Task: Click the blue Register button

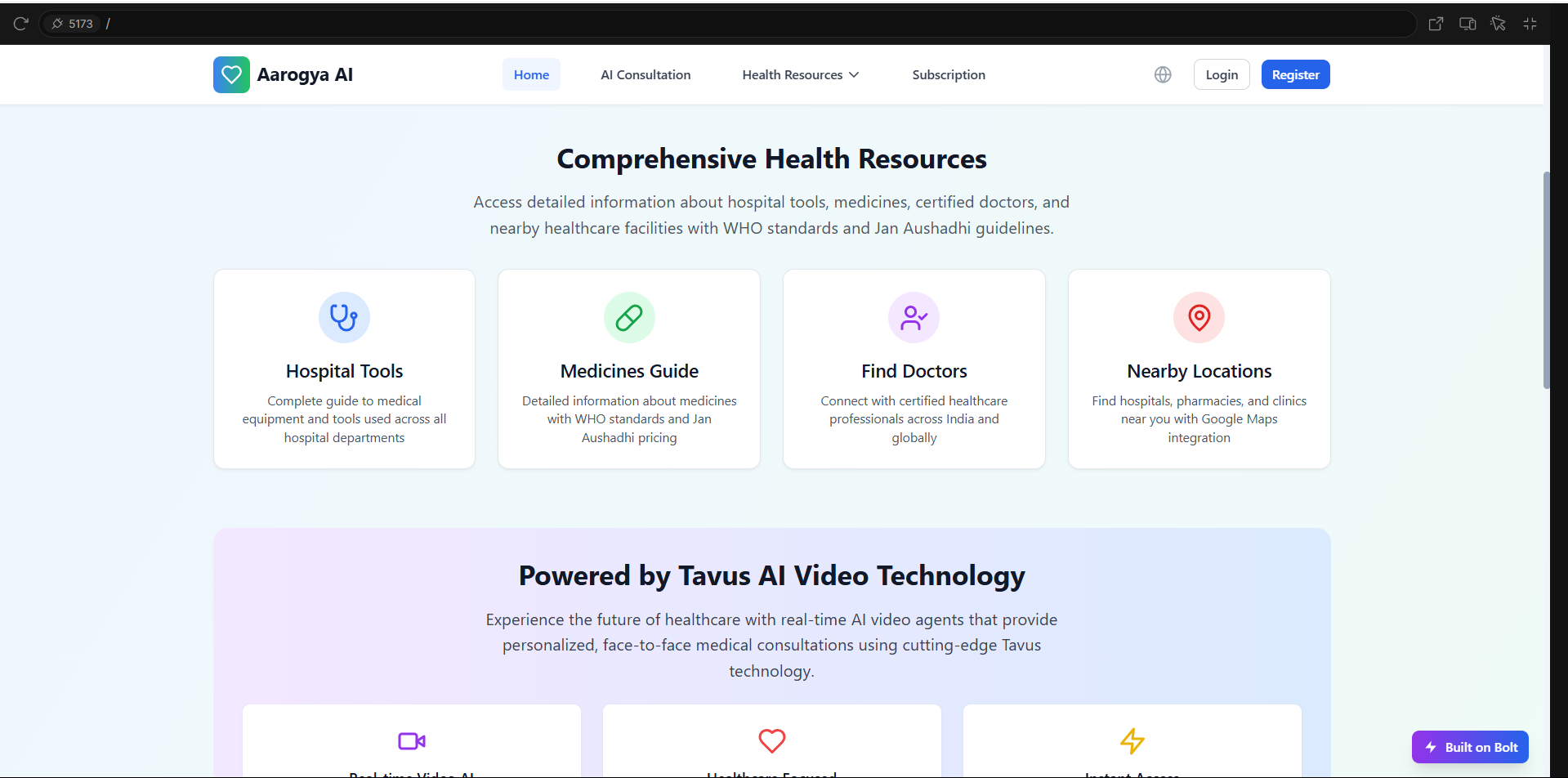Action: [1295, 74]
